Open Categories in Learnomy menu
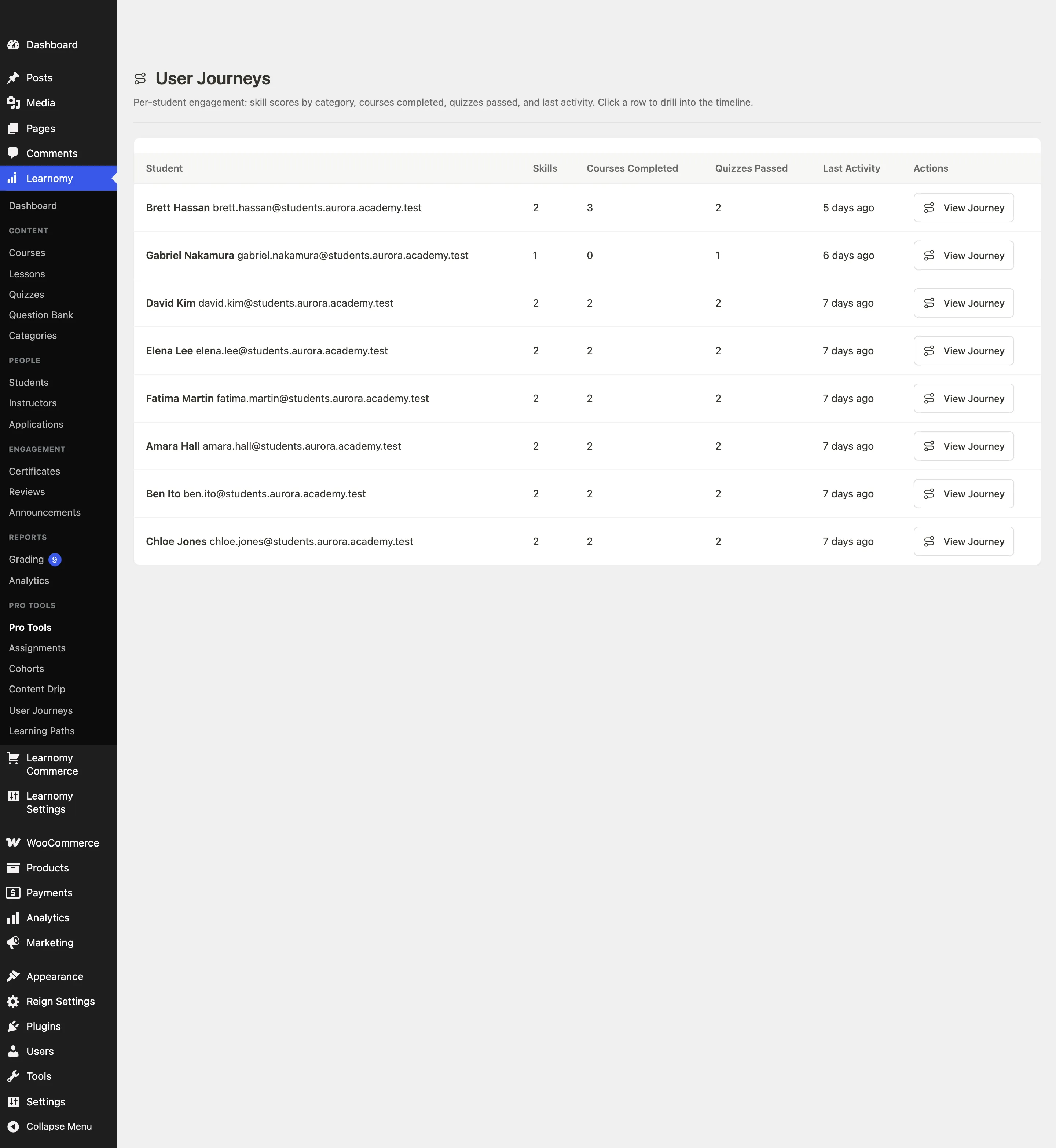The height and width of the screenshot is (1148, 1056). [x=33, y=336]
